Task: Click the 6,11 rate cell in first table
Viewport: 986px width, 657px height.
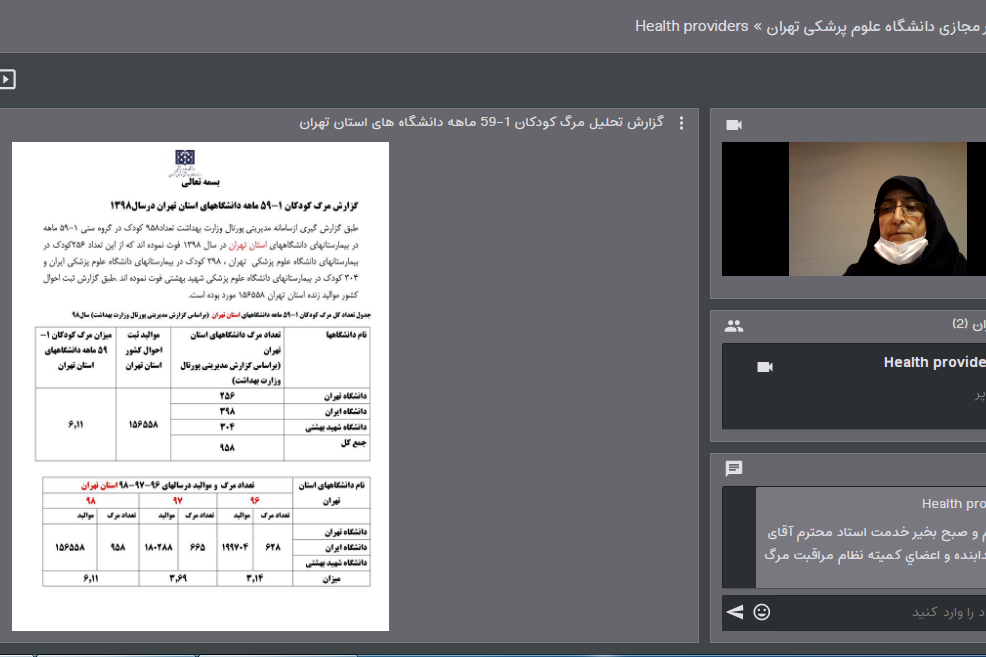Action: coord(76,425)
